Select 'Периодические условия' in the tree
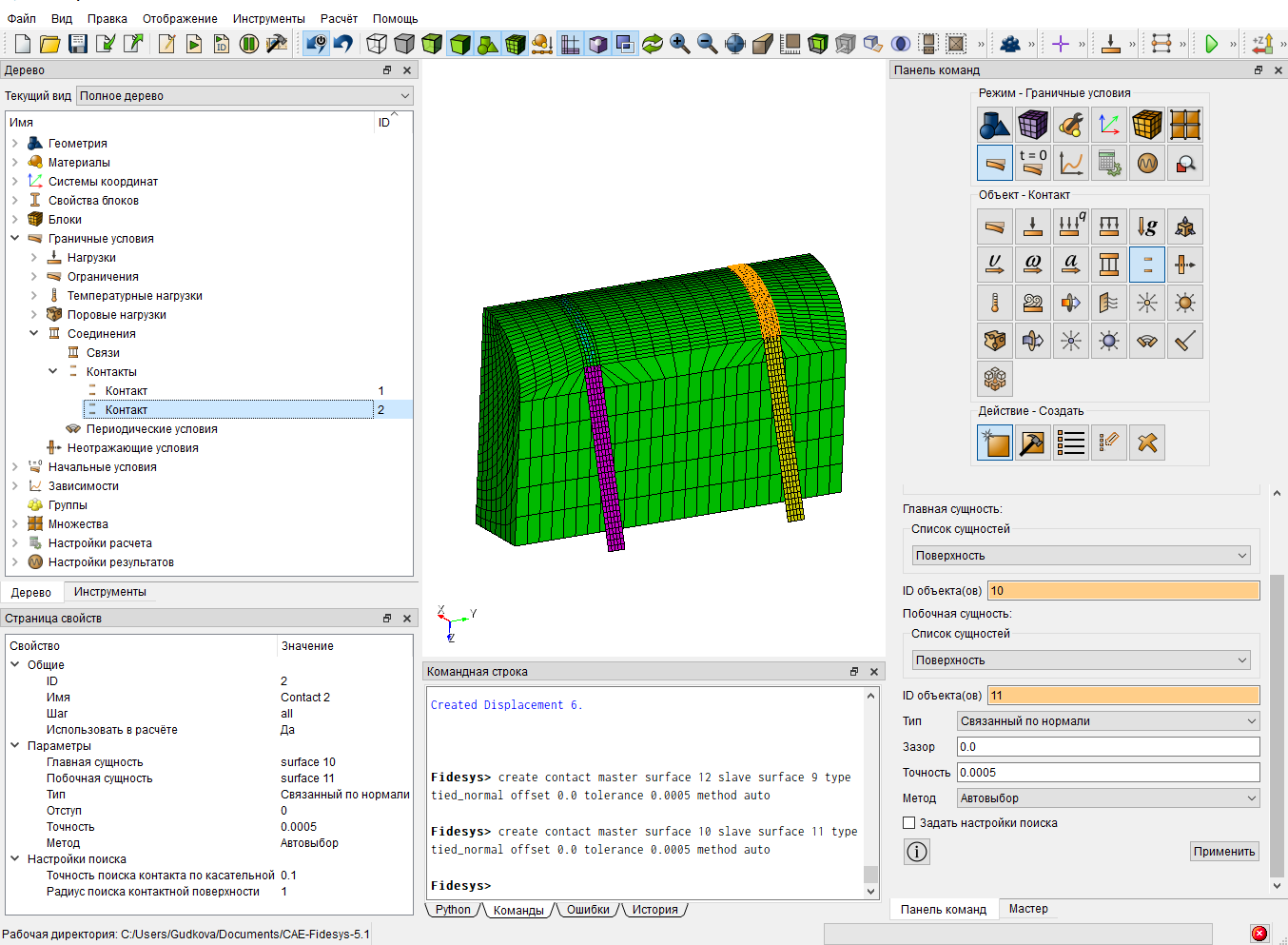 tap(151, 429)
